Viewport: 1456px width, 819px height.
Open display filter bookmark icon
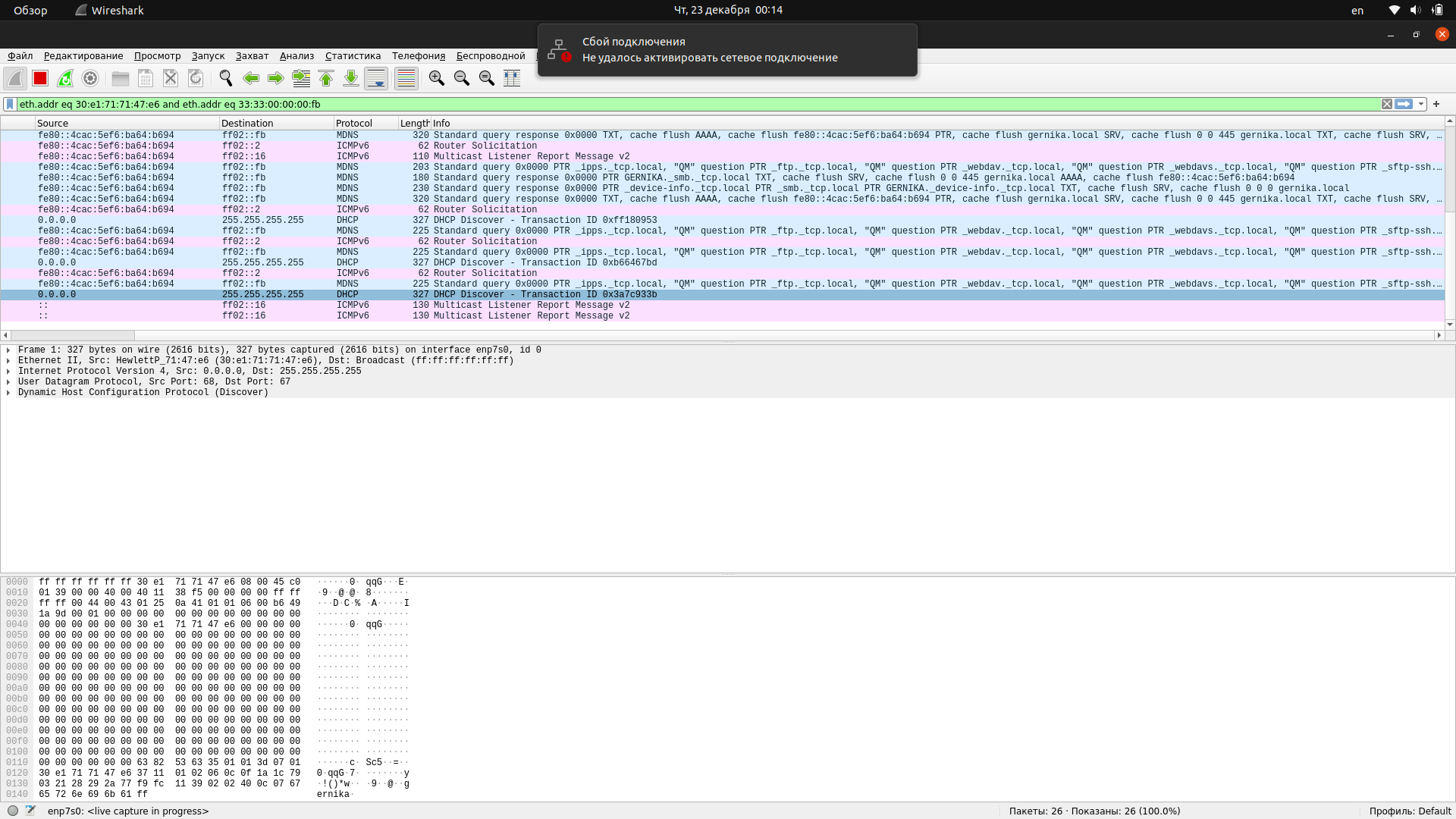(10, 104)
